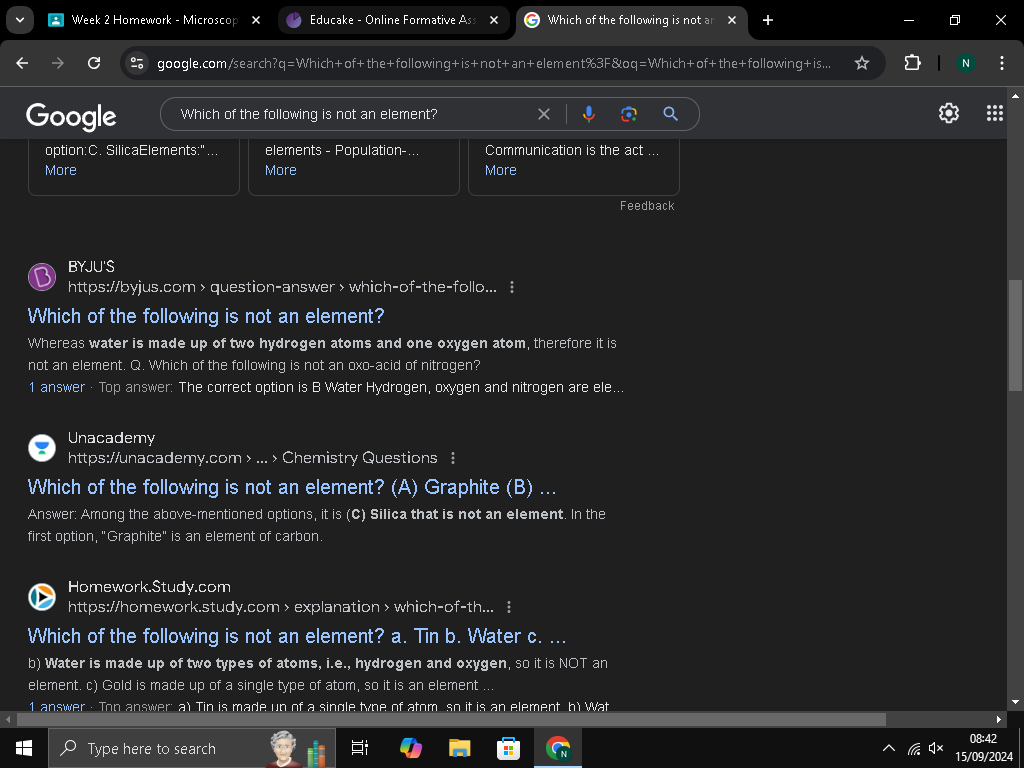Go to Google homepage via logo
This screenshot has width=1024, height=768.
point(71,116)
